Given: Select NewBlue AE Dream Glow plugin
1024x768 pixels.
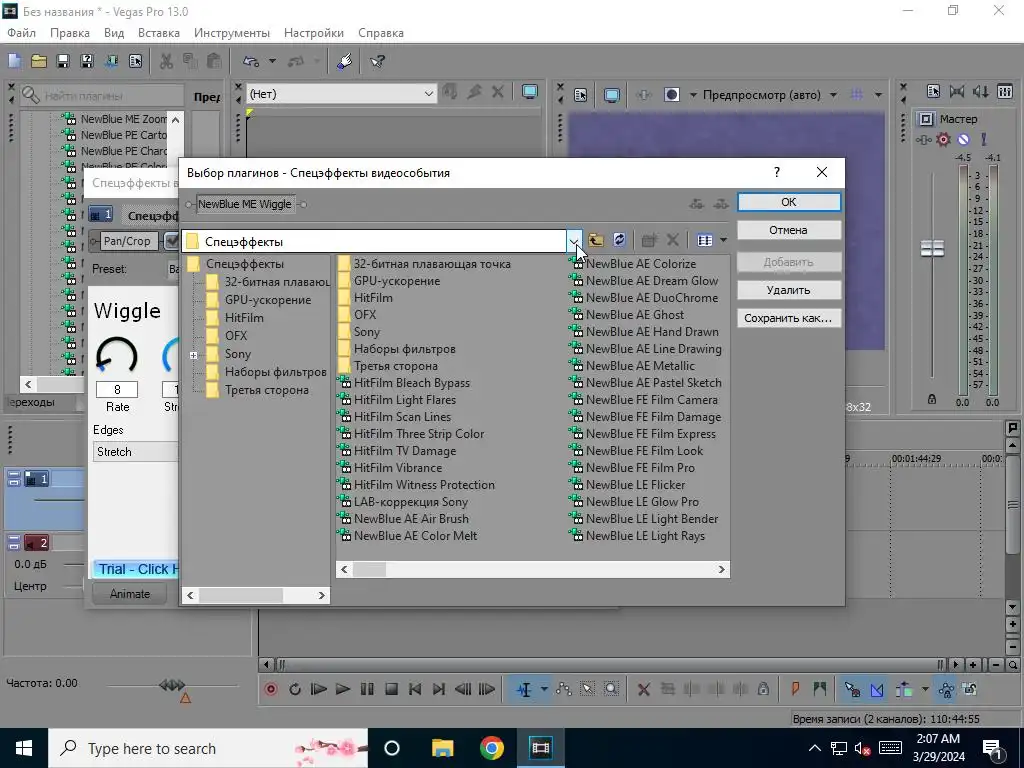Looking at the screenshot, I should pos(652,281).
